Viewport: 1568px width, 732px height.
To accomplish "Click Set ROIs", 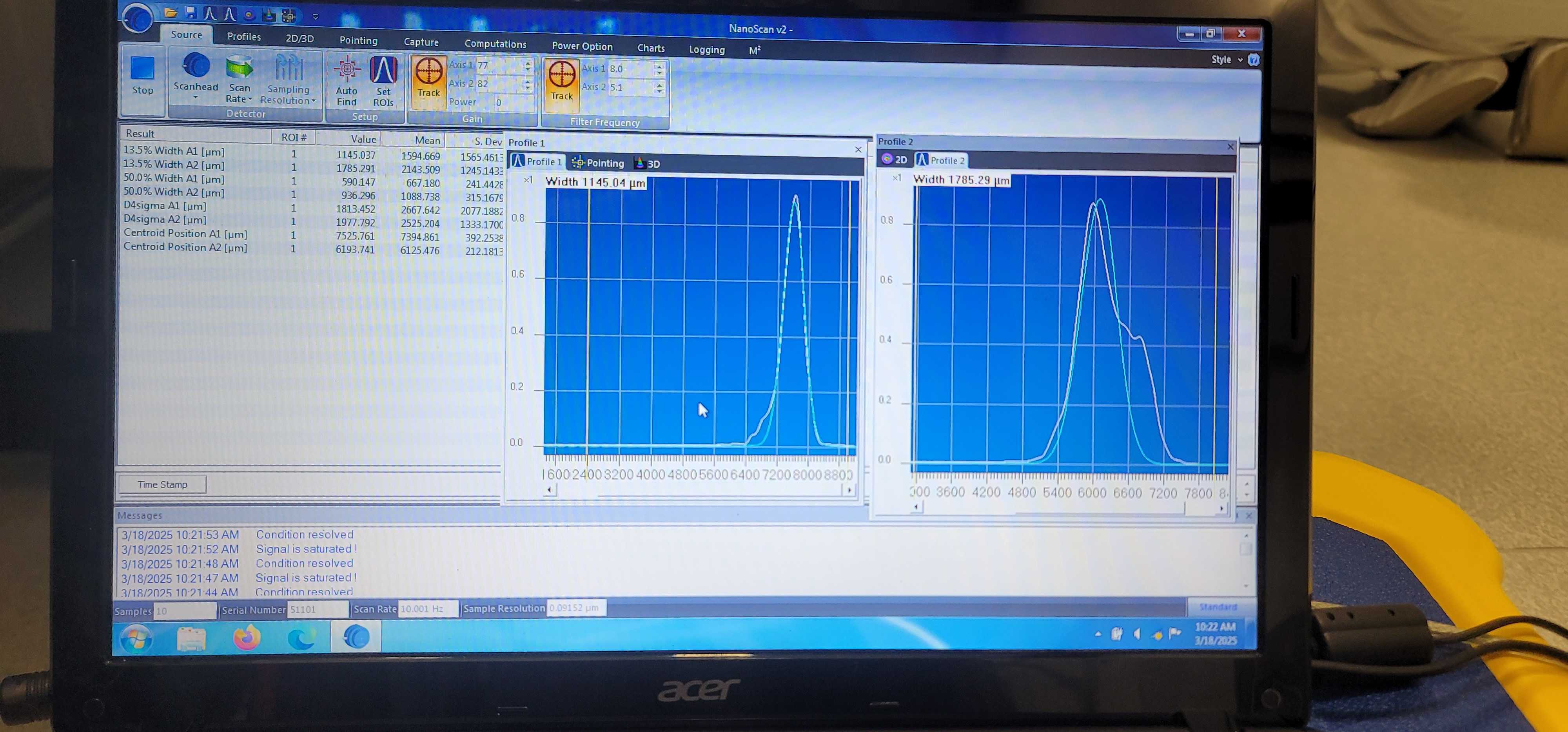I will 383,82.
